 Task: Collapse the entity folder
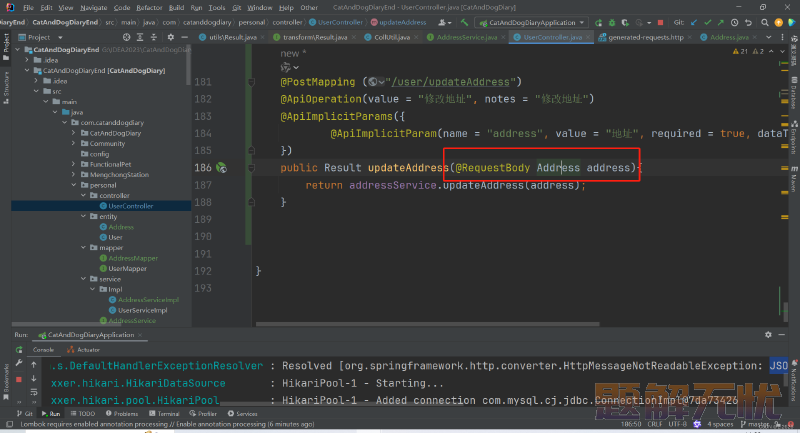click(x=84, y=216)
